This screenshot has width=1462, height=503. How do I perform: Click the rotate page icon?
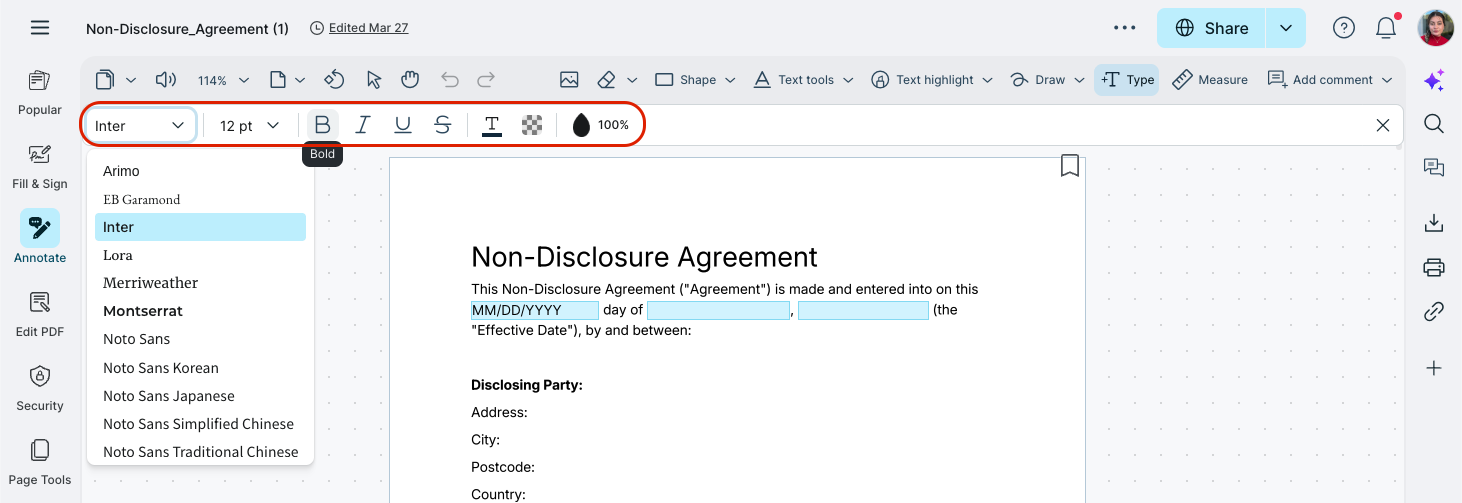pyautogui.click(x=334, y=80)
